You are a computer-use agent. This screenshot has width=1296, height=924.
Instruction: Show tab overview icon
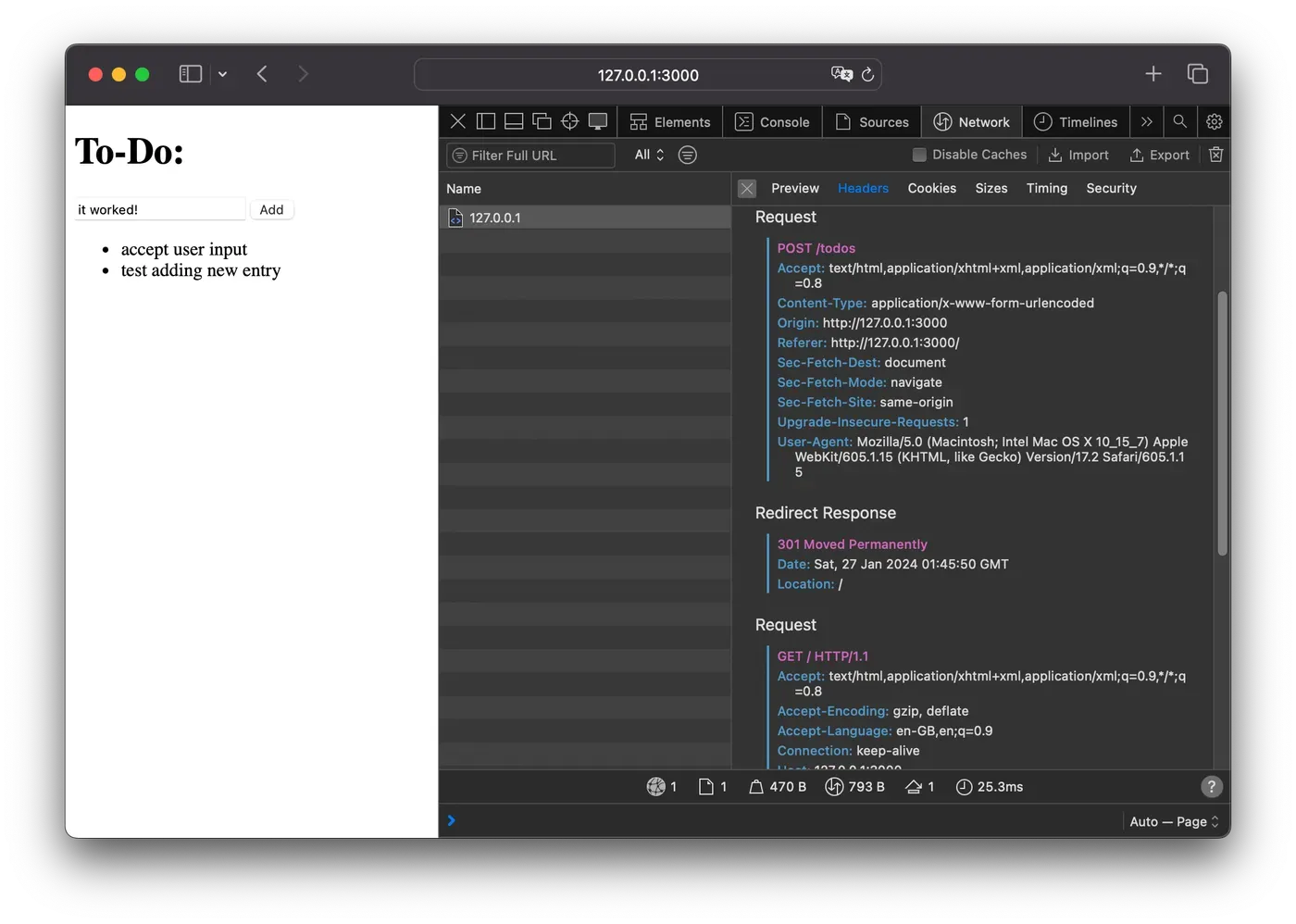[1197, 74]
